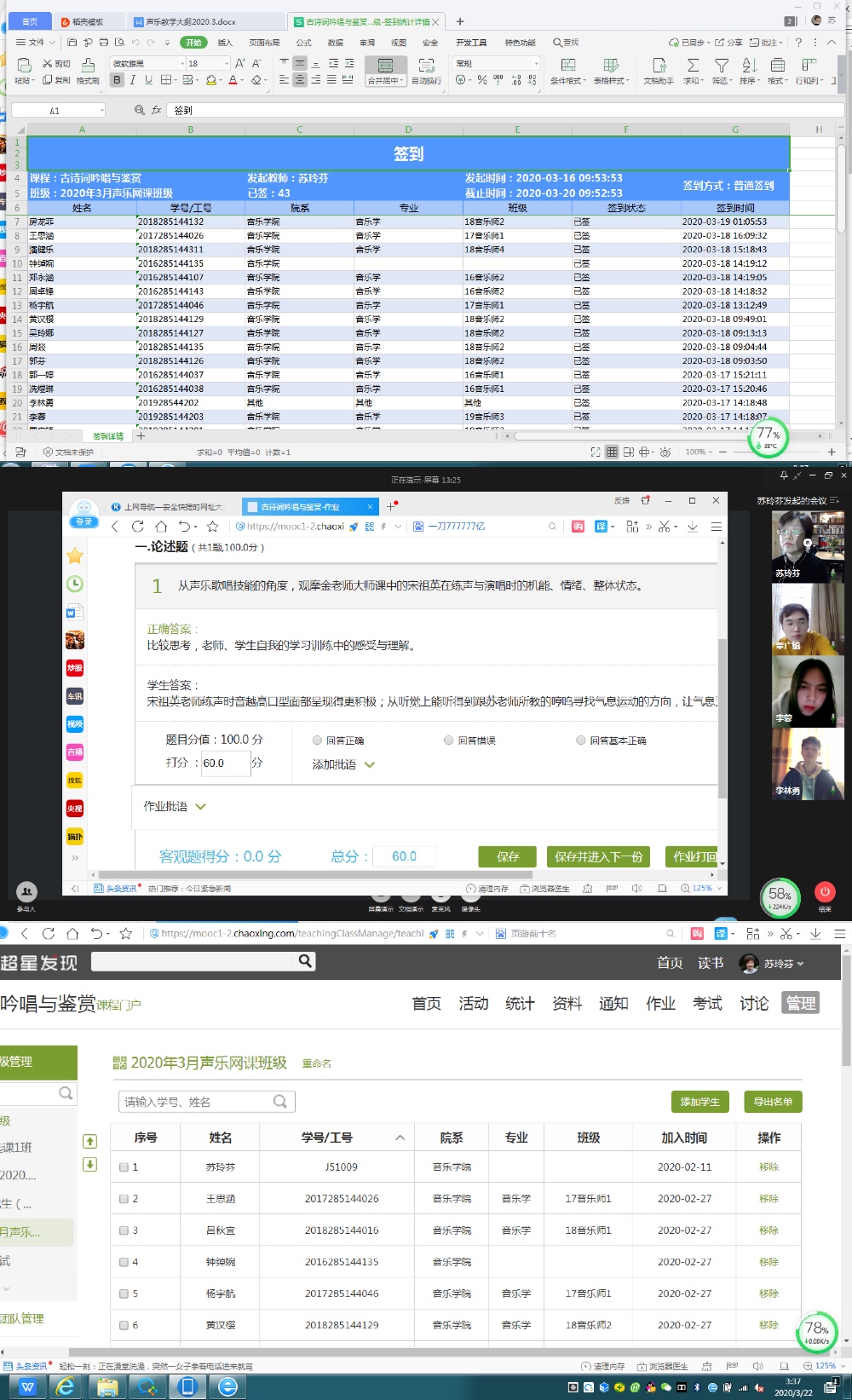The height and width of the screenshot is (1400, 852).
Task: Click the green move-up arrow beside the table
Action: tap(89, 1141)
